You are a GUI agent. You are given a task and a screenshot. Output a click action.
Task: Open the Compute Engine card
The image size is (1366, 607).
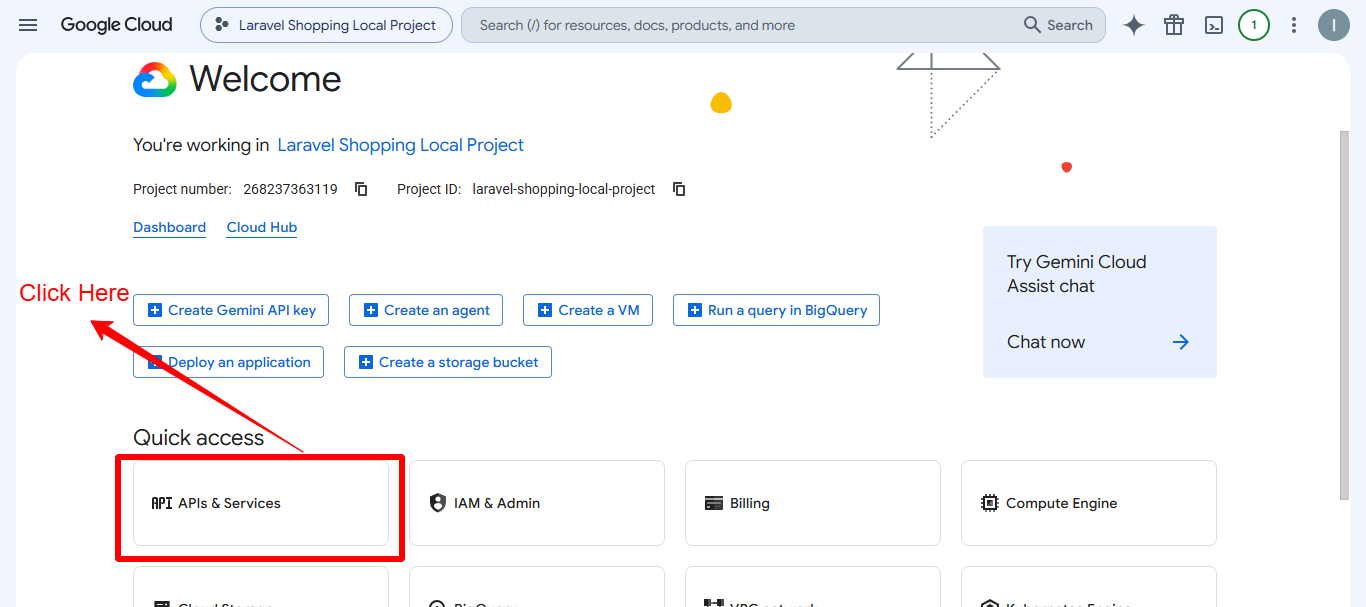click(1089, 503)
